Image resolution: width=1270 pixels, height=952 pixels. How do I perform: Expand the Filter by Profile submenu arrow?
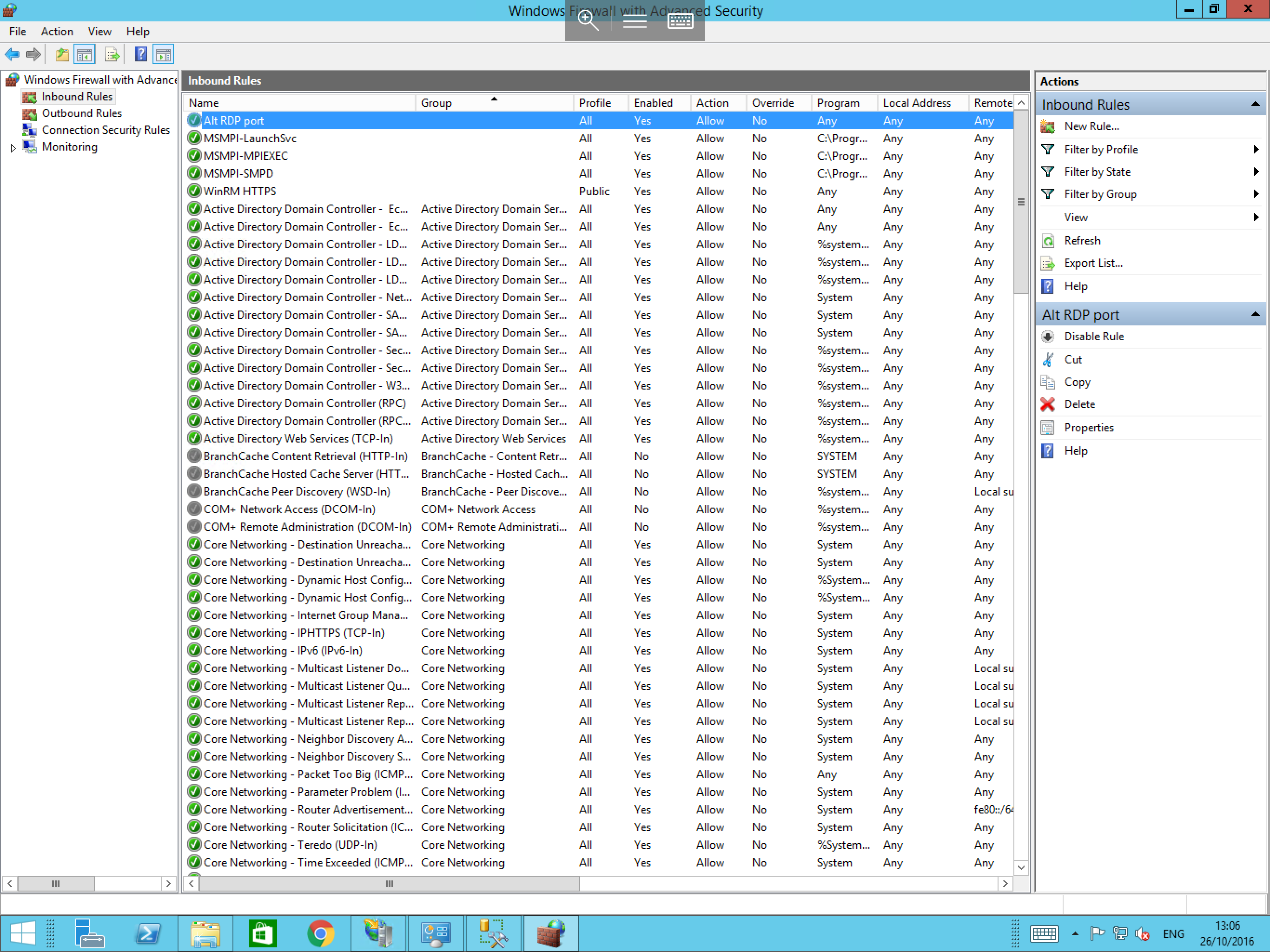pyautogui.click(x=1256, y=149)
